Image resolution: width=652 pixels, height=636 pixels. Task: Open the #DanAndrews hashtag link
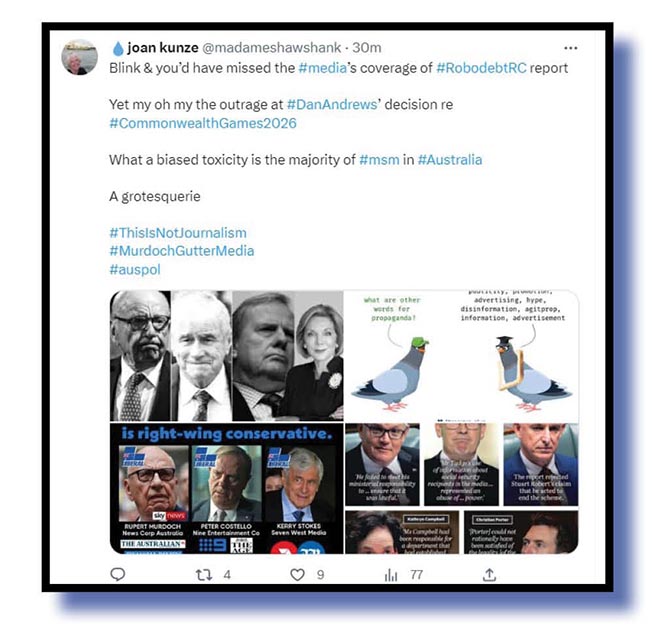coord(332,104)
